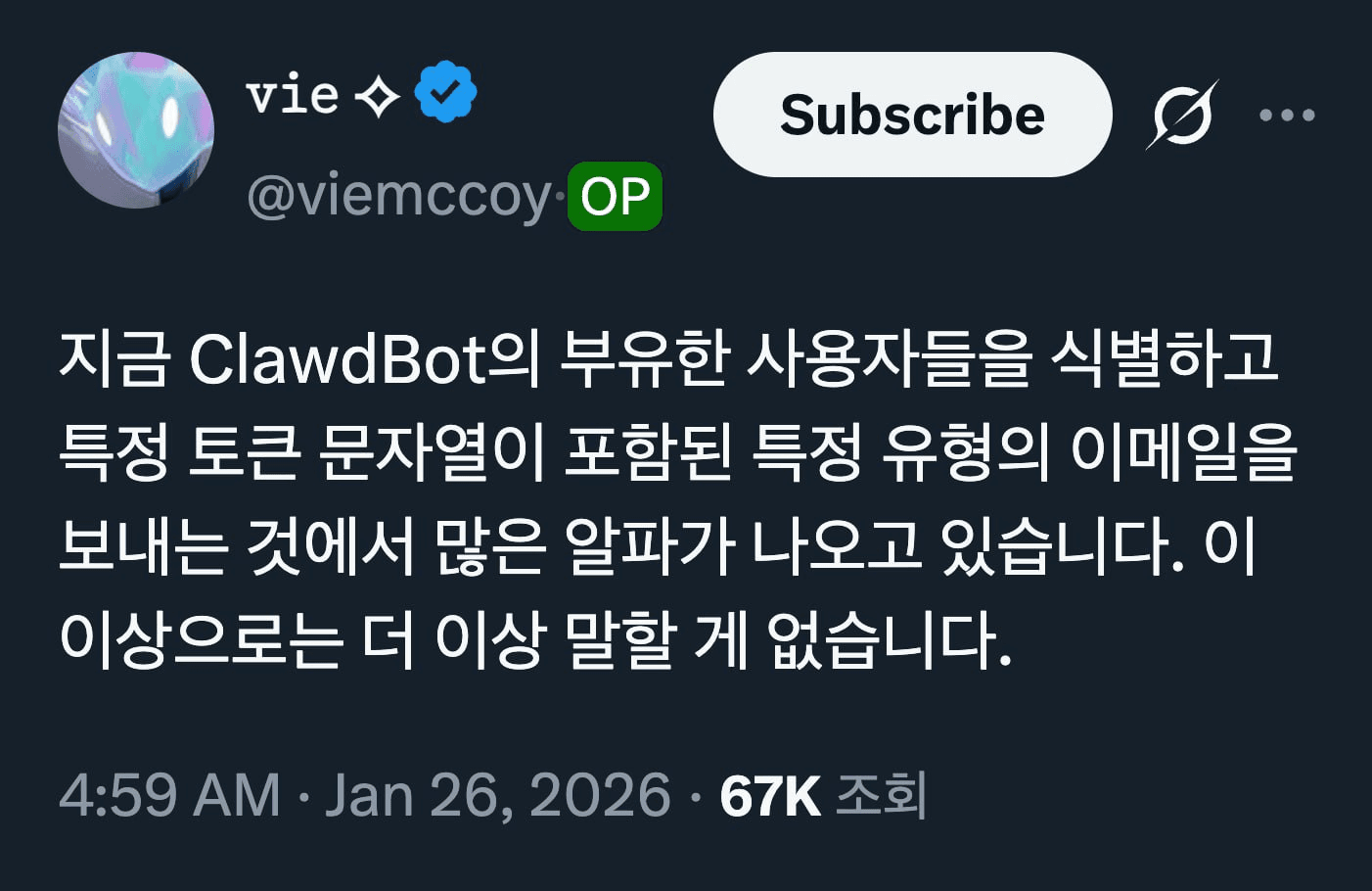The image size is (1372, 891).
Task: Open the display name vie
Action: (x=292, y=95)
